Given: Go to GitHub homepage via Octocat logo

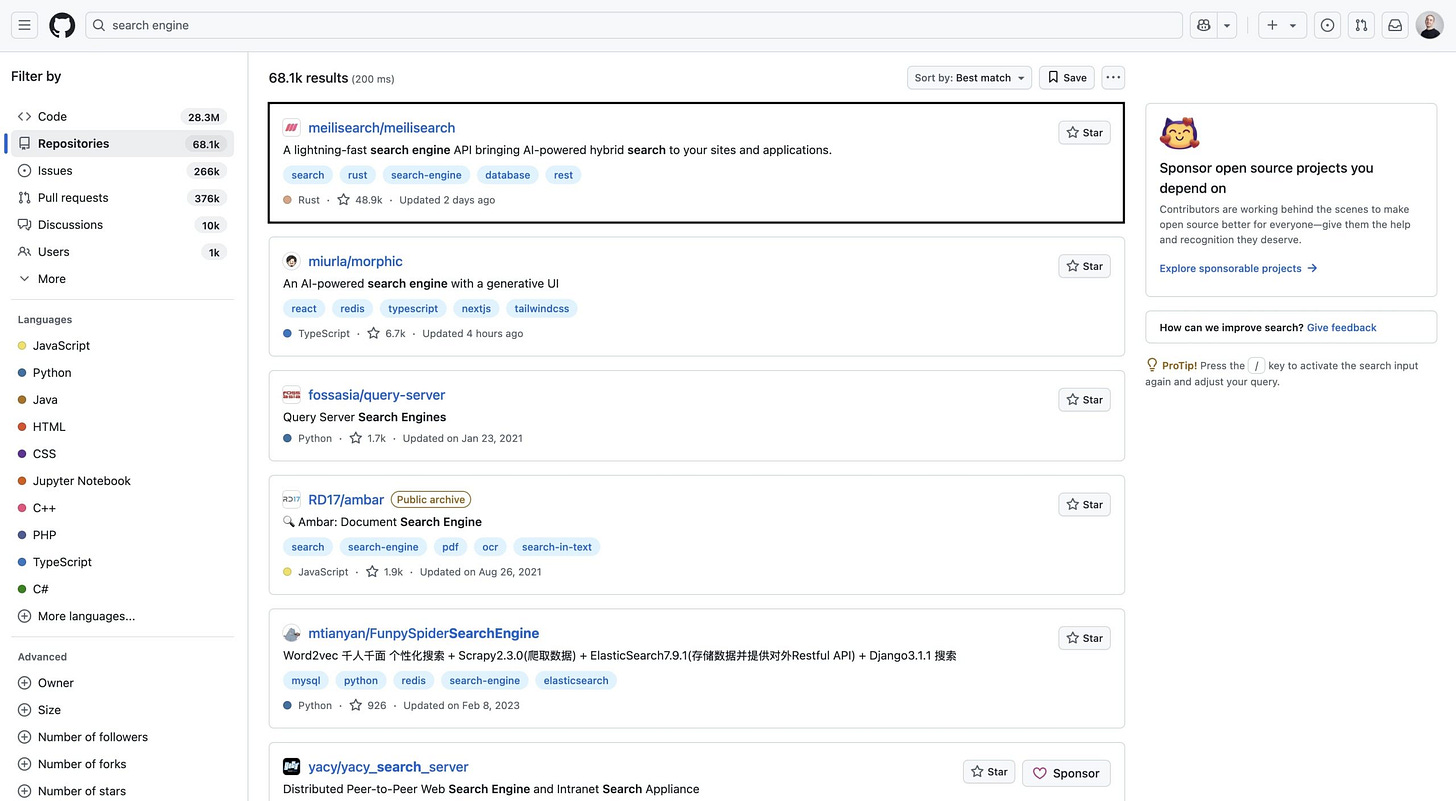Looking at the screenshot, I should tap(62, 25).
